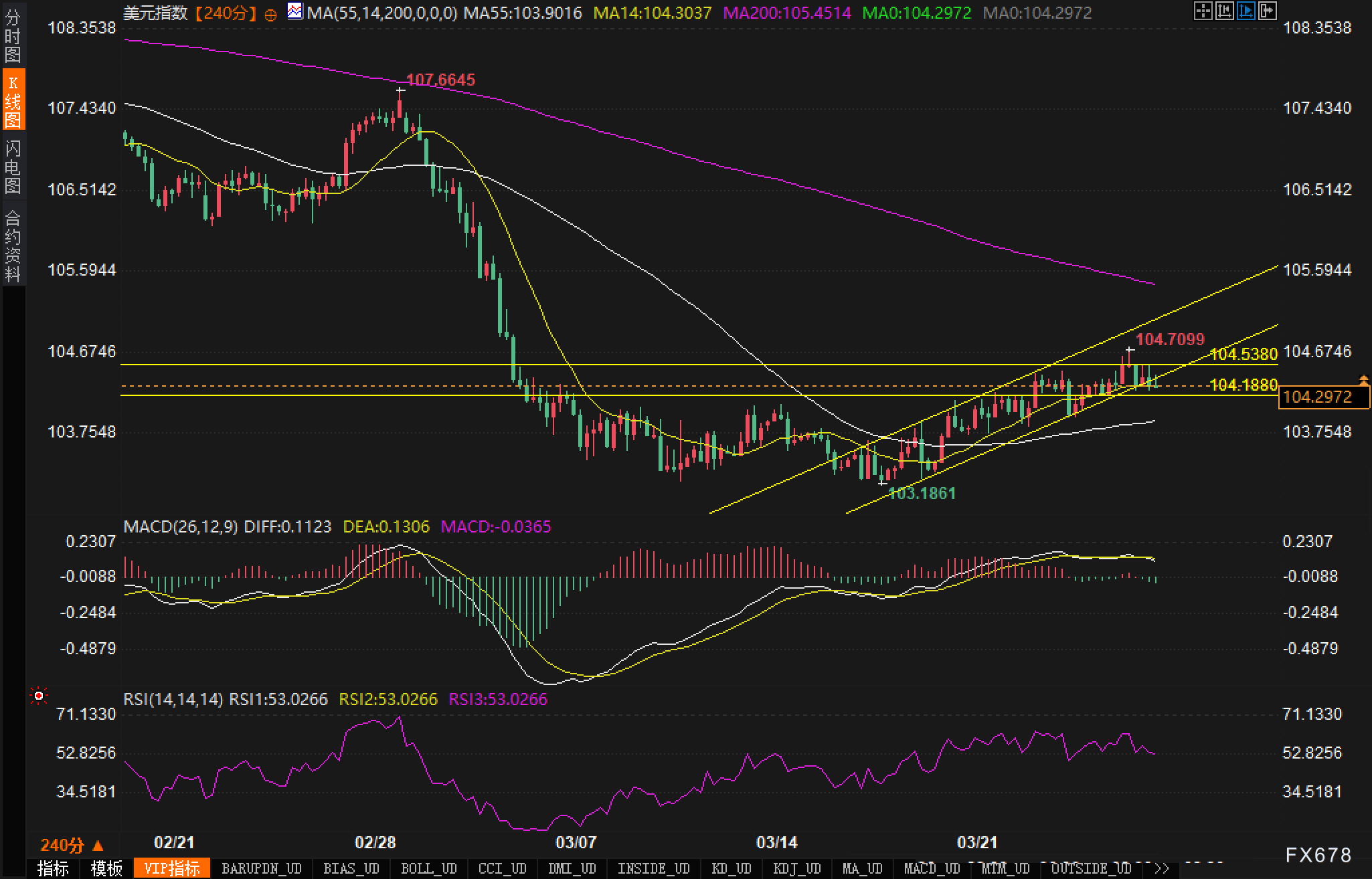Select the VIP指标 tab
1372x879 pixels.
tap(171, 868)
